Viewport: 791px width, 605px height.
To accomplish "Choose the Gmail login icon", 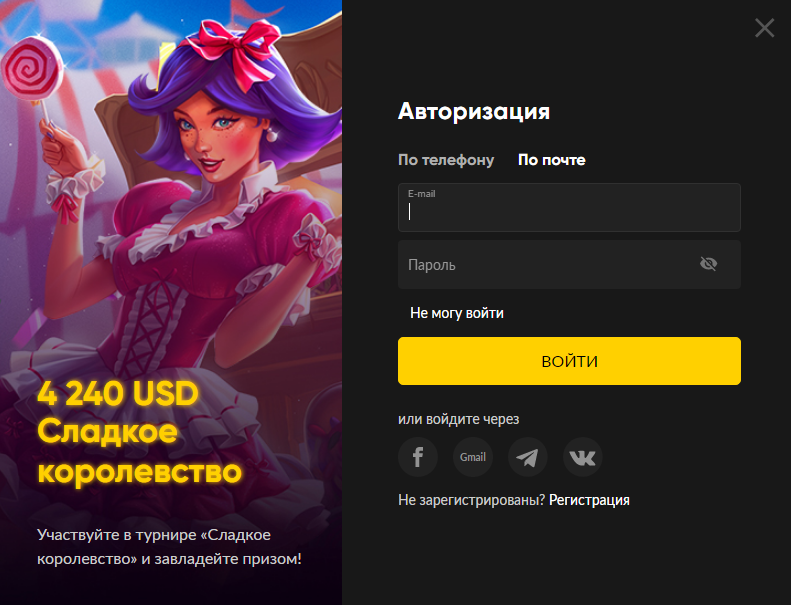I will click(x=473, y=457).
